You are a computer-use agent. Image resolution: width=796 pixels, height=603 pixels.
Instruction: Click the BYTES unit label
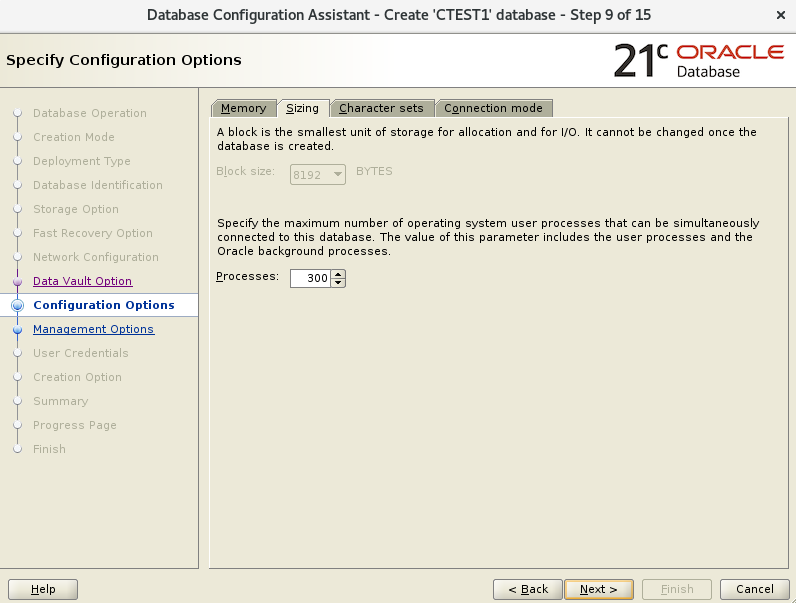(x=374, y=172)
